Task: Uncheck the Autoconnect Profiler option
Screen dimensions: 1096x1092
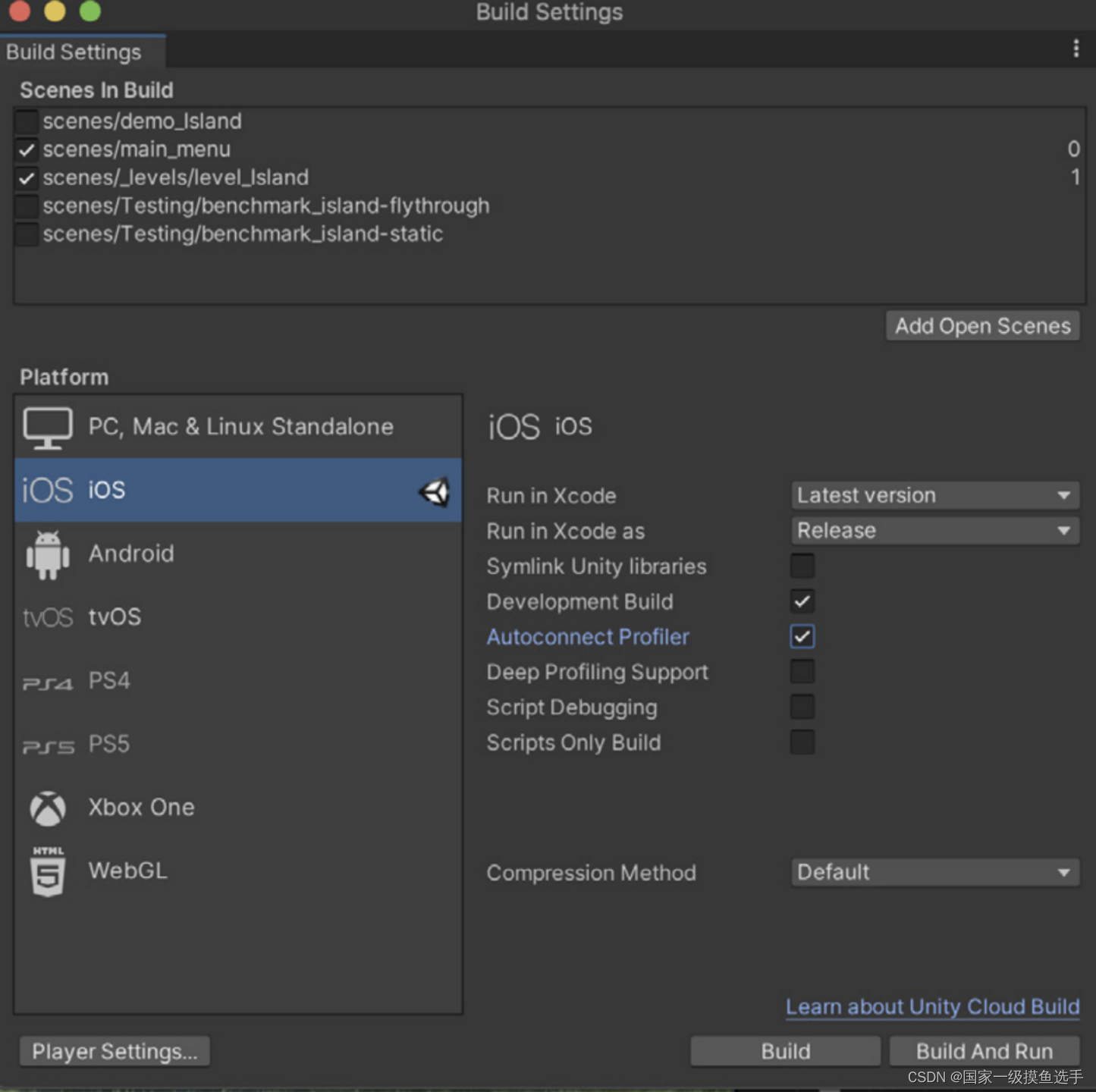Action: click(x=802, y=636)
